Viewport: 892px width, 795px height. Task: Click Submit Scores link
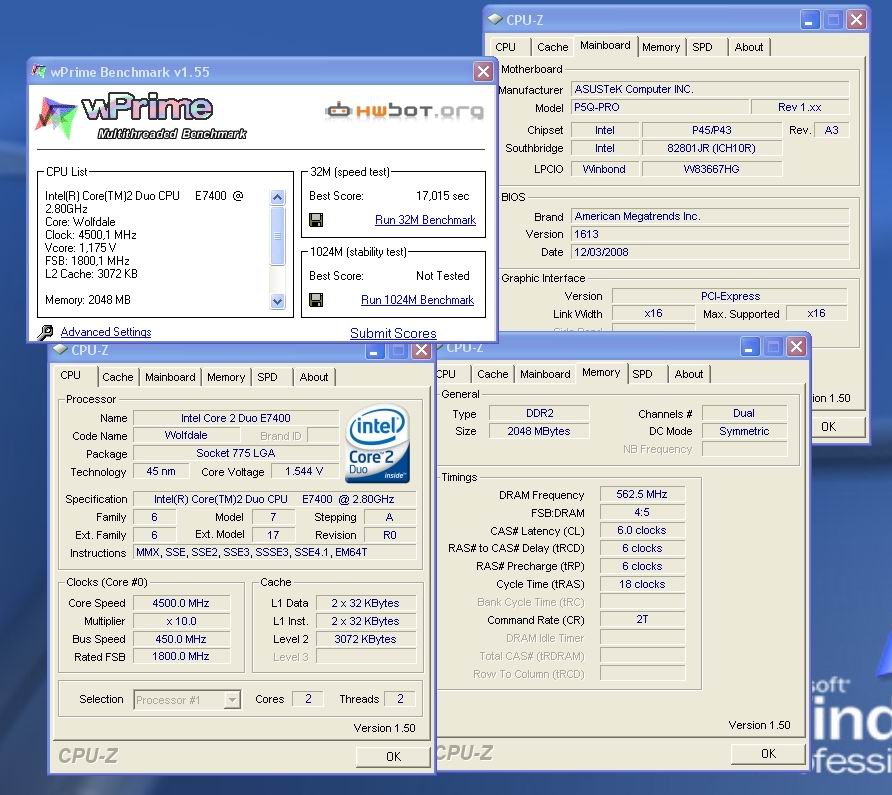393,333
